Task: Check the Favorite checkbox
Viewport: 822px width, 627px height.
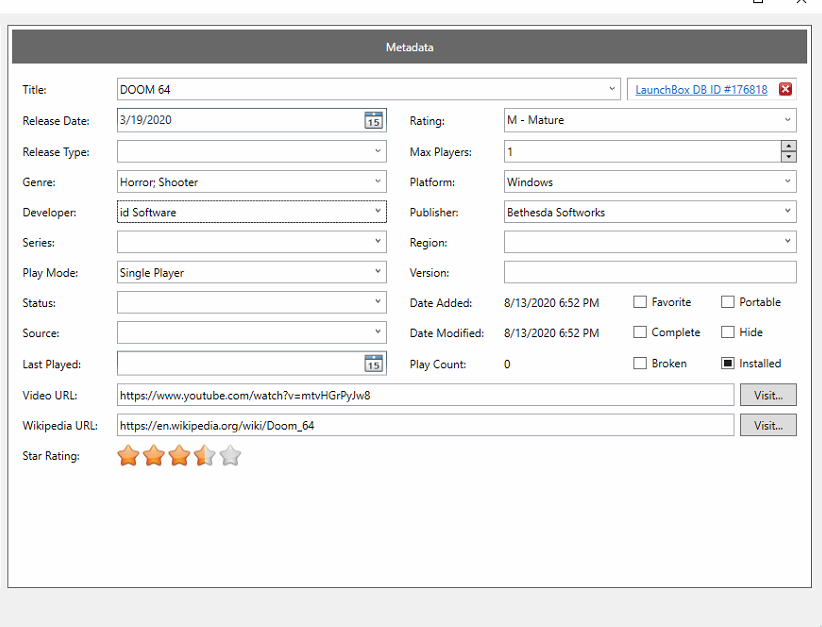Action: (640, 302)
